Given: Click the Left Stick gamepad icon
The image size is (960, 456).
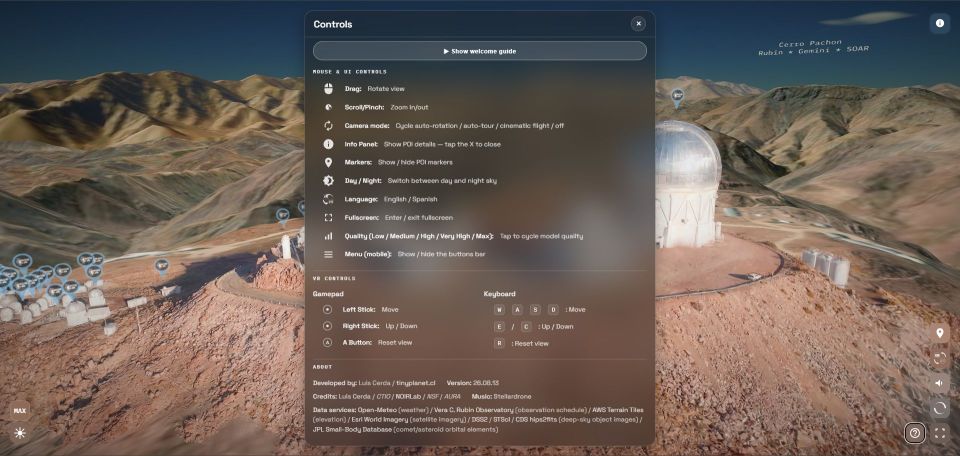Looking at the screenshot, I should (328, 310).
